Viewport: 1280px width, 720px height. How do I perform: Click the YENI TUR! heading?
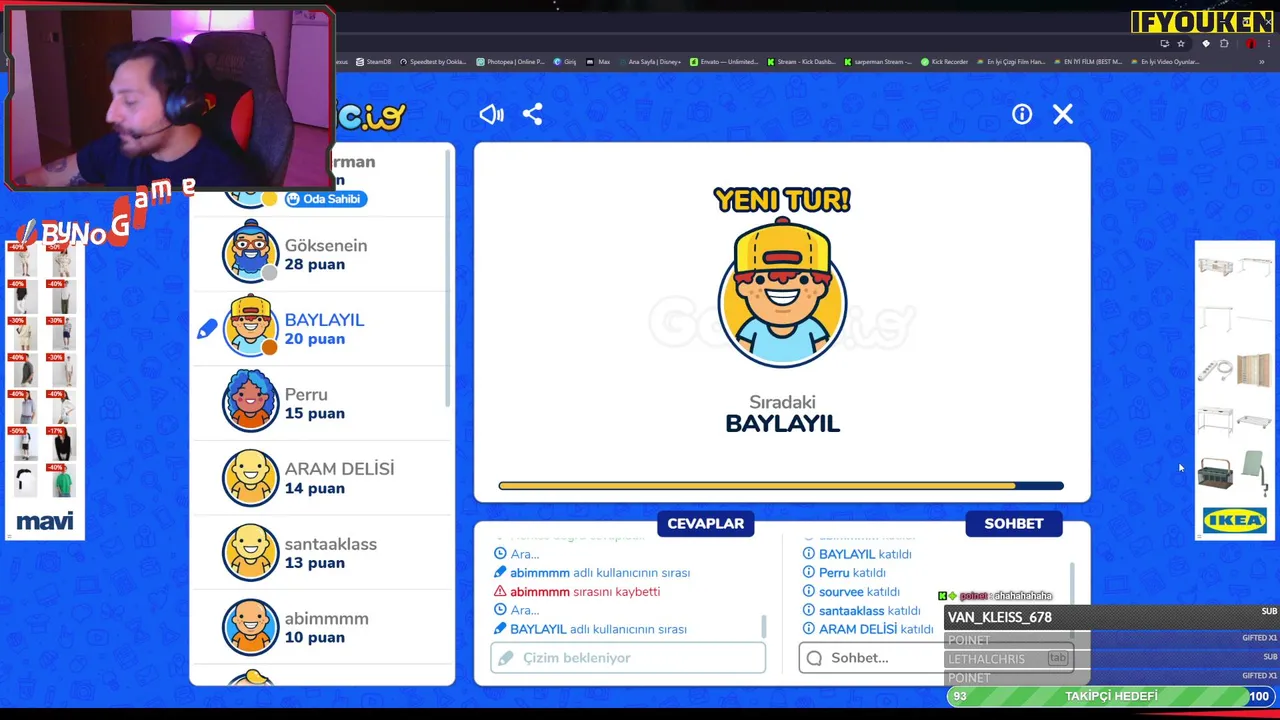[x=782, y=199]
